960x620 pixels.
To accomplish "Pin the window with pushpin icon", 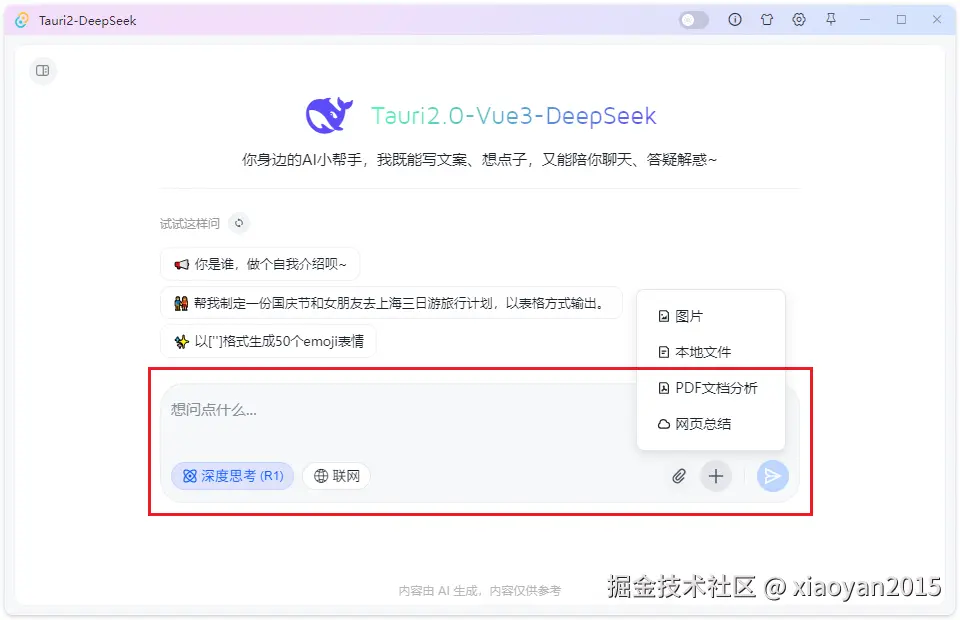I will pyautogui.click(x=831, y=20).
